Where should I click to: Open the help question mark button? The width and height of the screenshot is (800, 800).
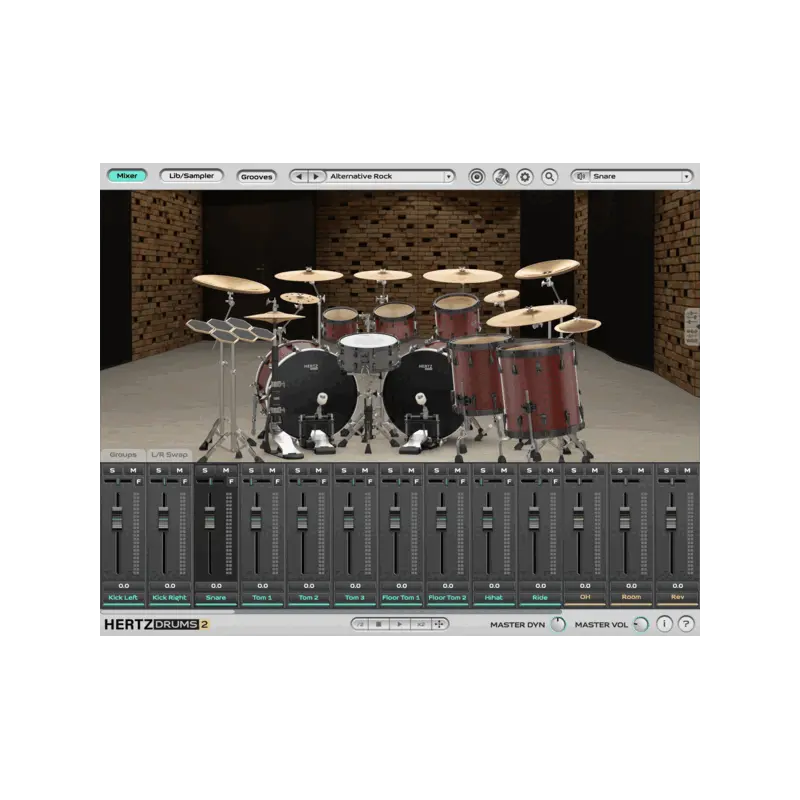tap(686, 624)
